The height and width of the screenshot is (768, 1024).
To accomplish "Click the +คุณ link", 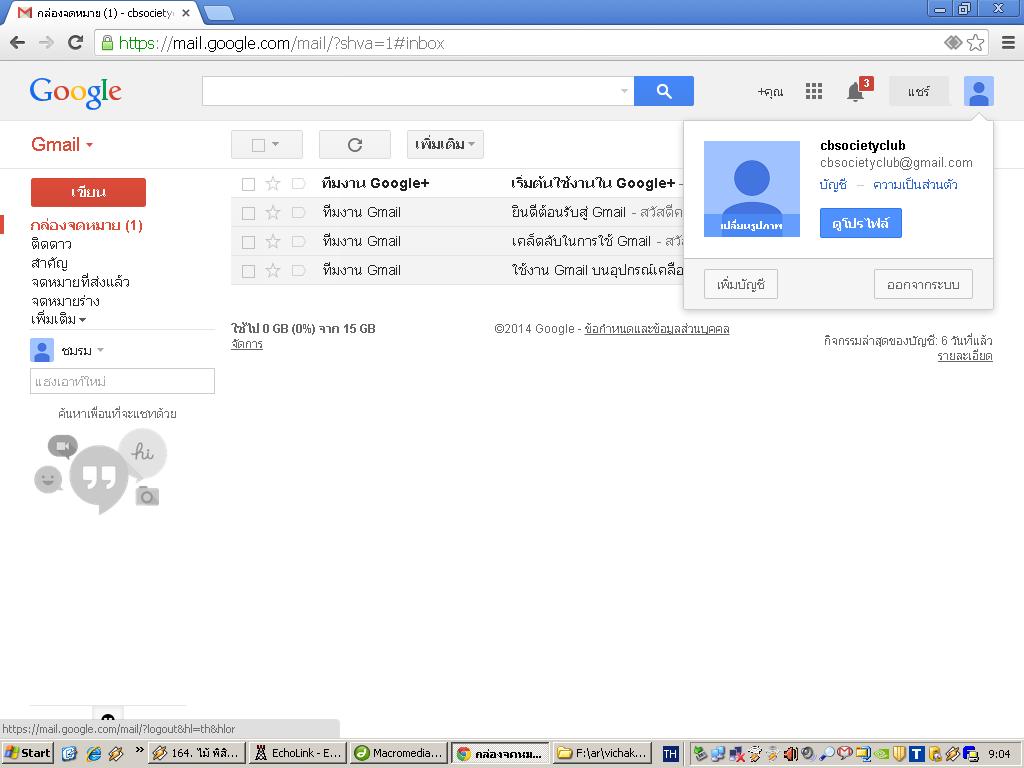I will [x=771, y=92].
